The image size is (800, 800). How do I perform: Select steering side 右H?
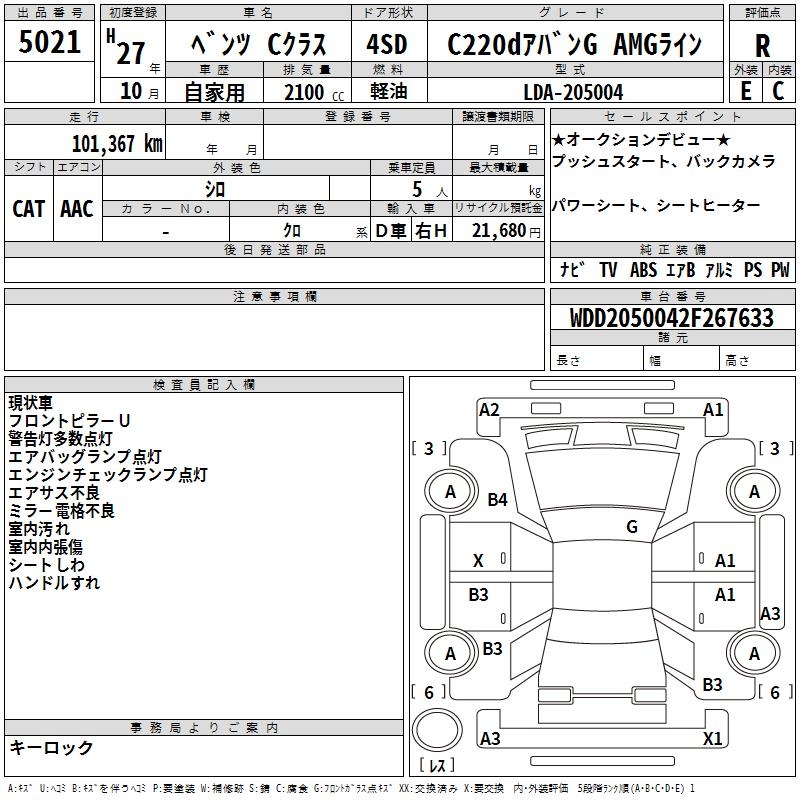point(431,231)
